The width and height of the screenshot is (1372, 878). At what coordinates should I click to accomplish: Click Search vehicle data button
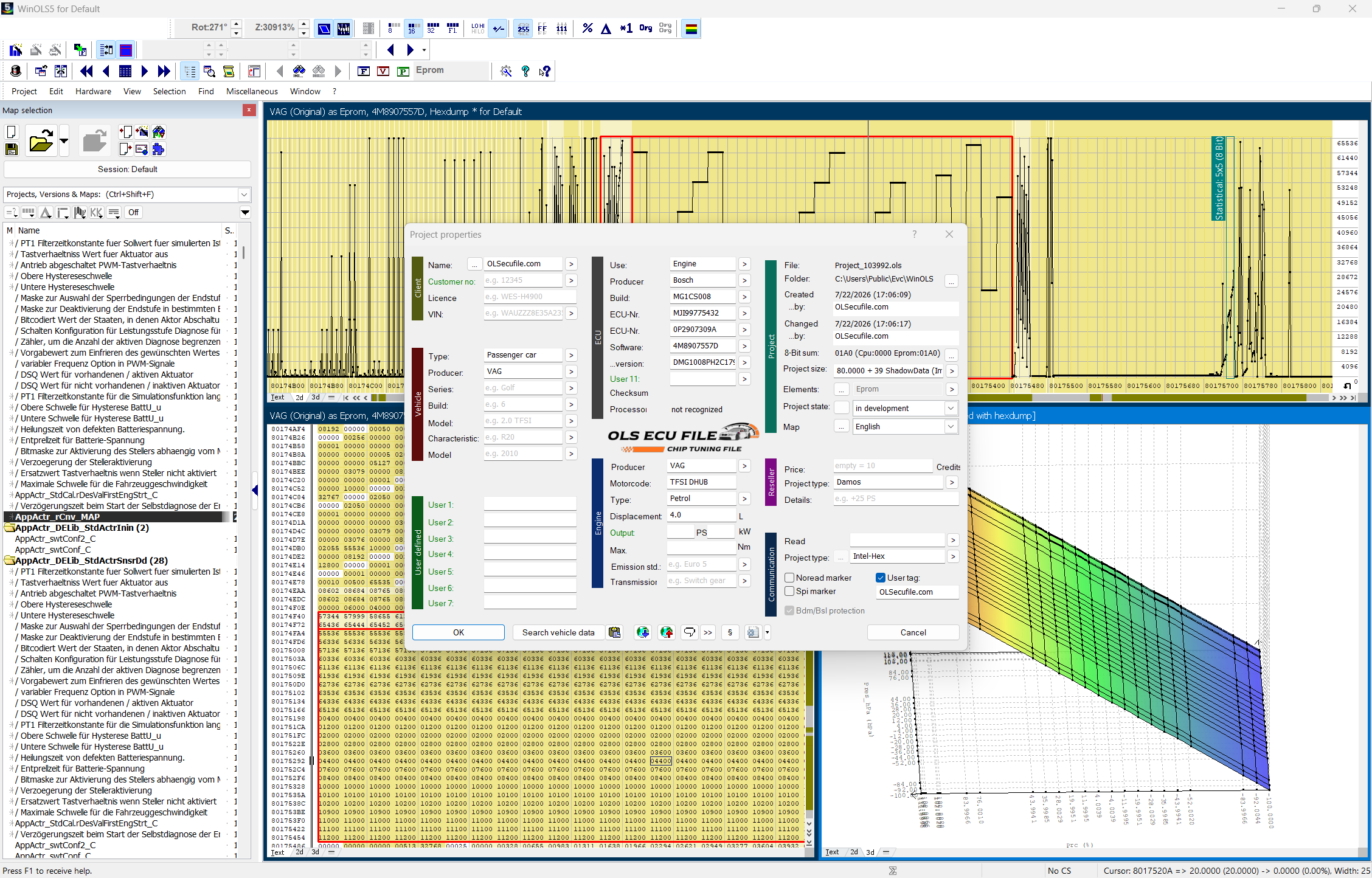coord(558,632)
